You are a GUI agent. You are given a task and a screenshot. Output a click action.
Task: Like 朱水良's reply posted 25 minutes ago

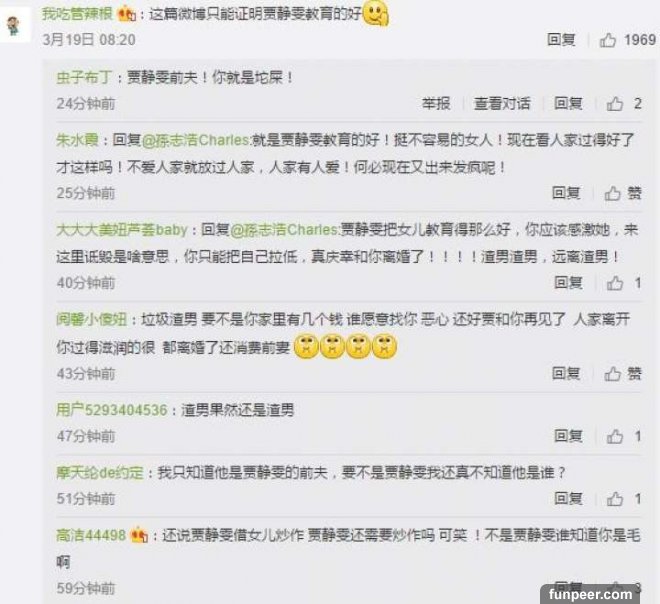click(612, 193)
